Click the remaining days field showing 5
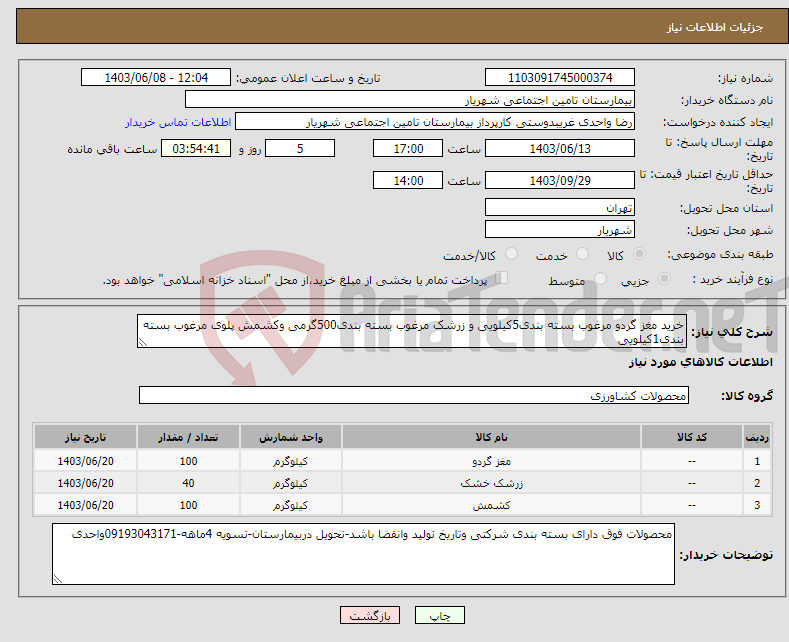 click(300, 148)
